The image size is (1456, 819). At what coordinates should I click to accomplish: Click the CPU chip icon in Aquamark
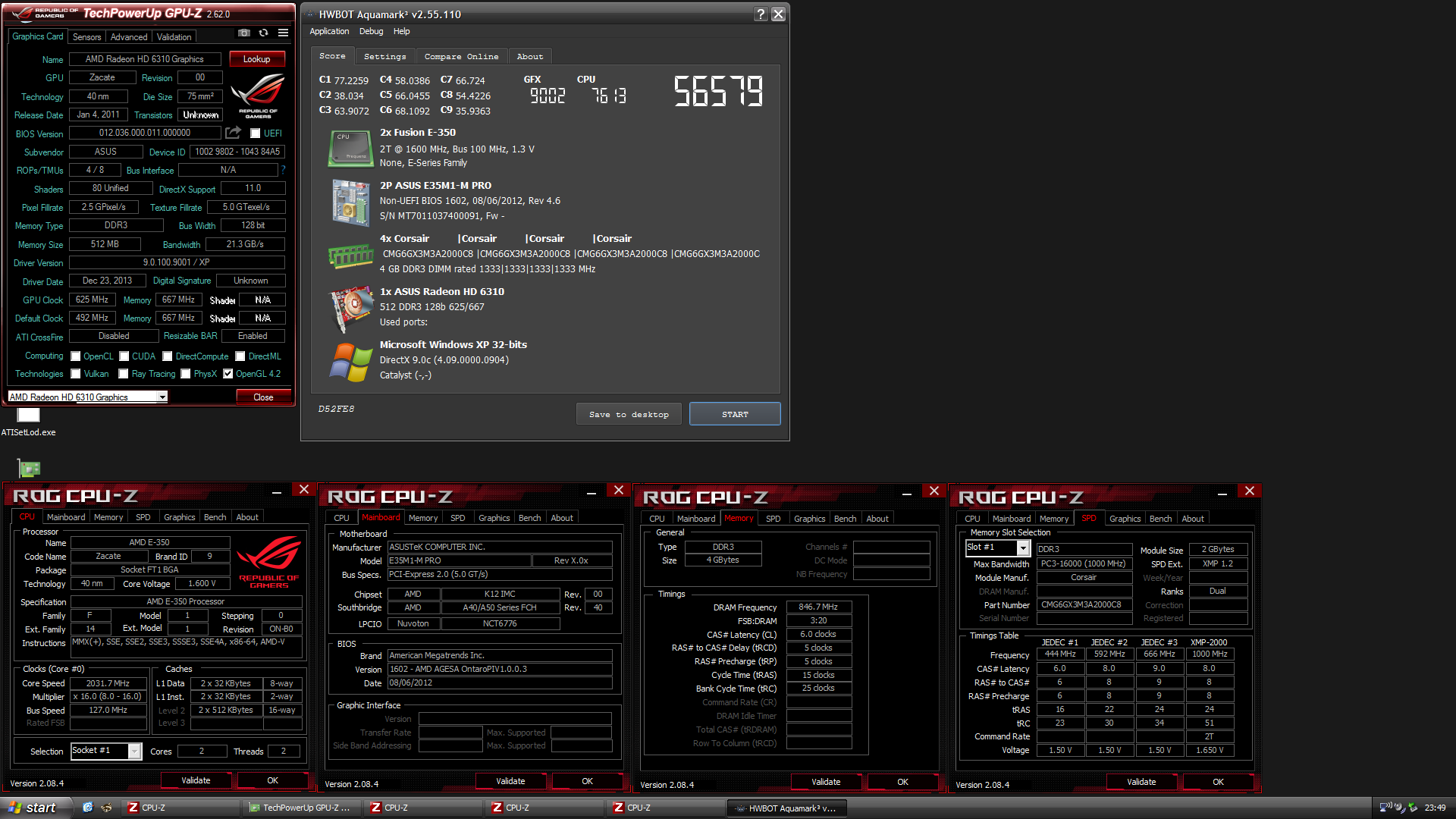pos(350,148)
